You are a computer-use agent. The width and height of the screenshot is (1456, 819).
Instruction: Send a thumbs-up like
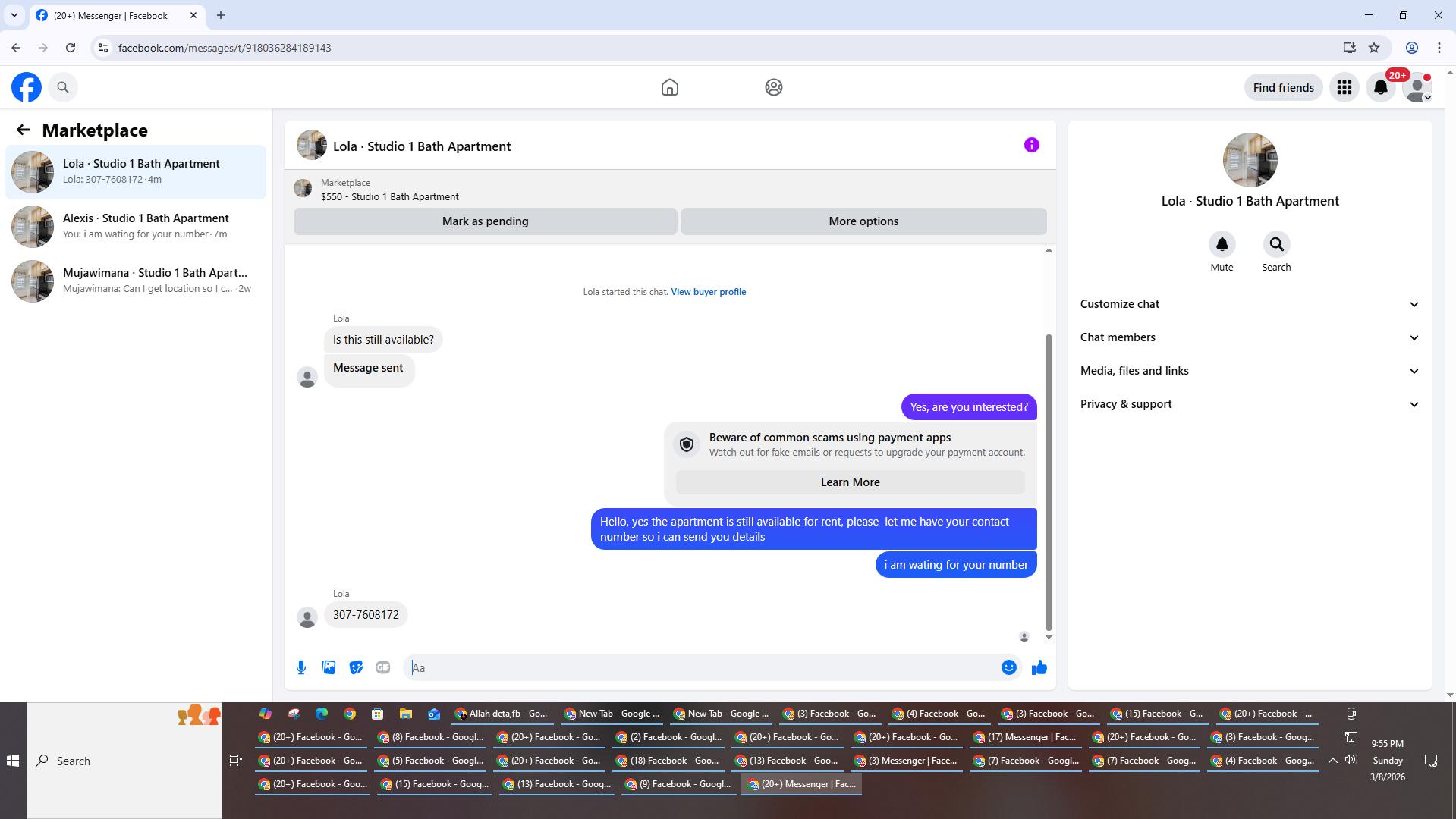click(1039, 667)
